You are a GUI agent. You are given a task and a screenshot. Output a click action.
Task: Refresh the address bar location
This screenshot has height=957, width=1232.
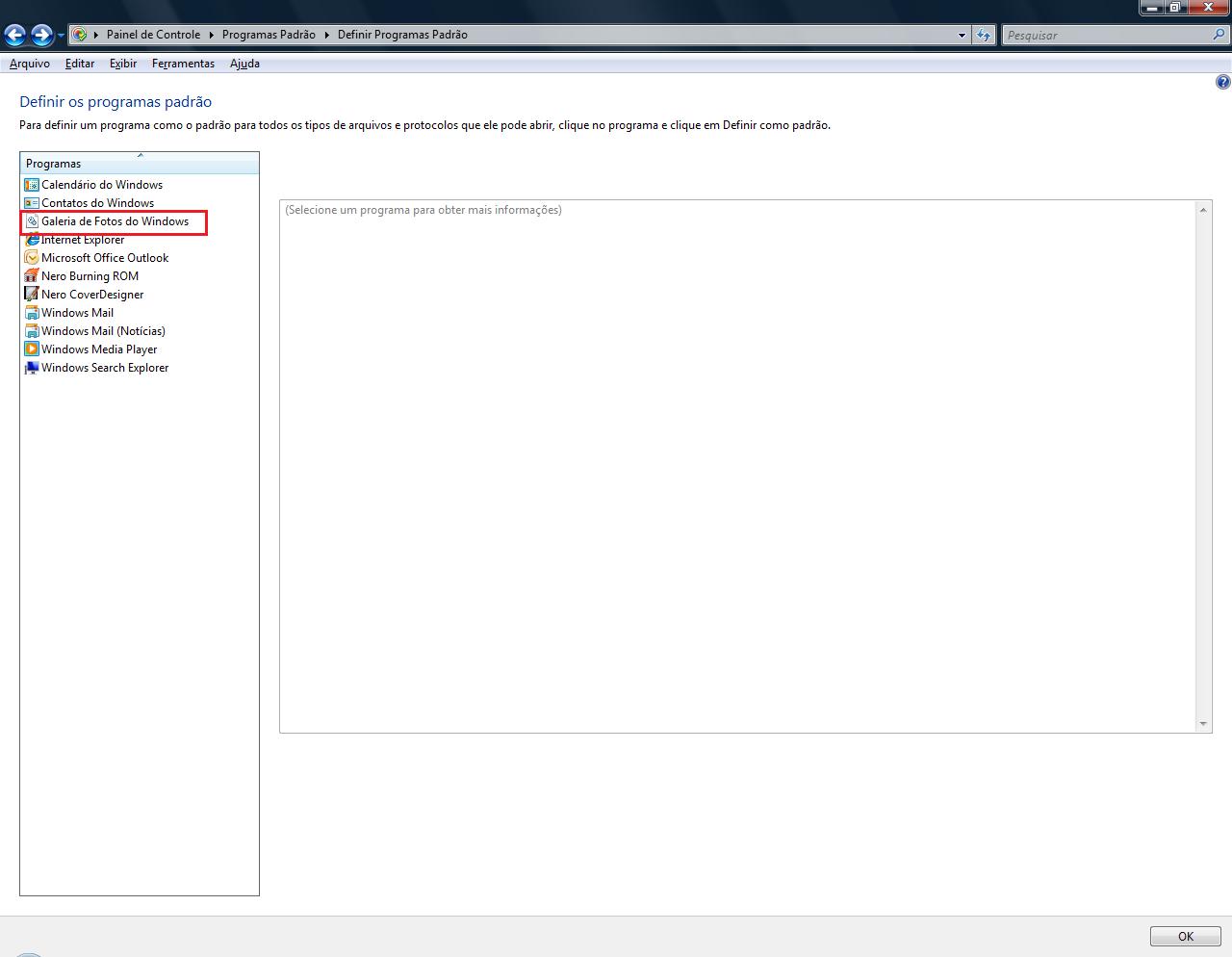(x=983, y=35)
